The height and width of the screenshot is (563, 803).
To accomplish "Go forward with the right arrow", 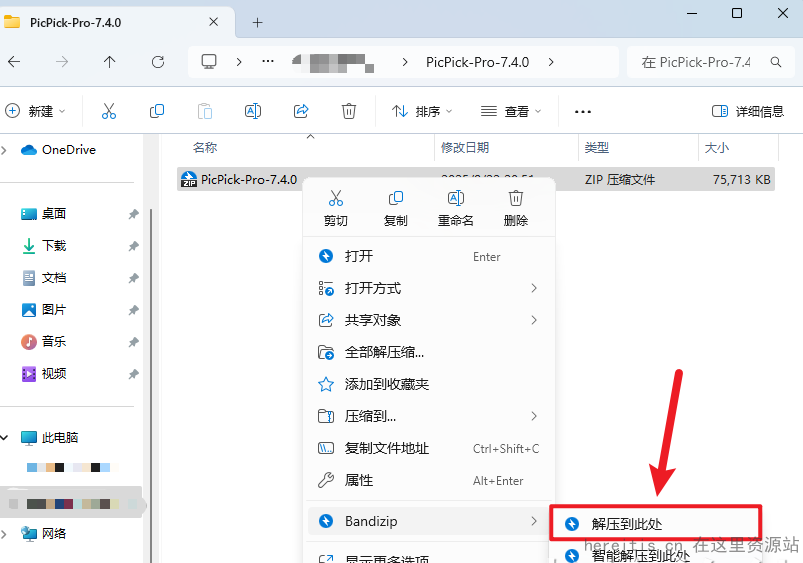I will (x=62, y=62).
